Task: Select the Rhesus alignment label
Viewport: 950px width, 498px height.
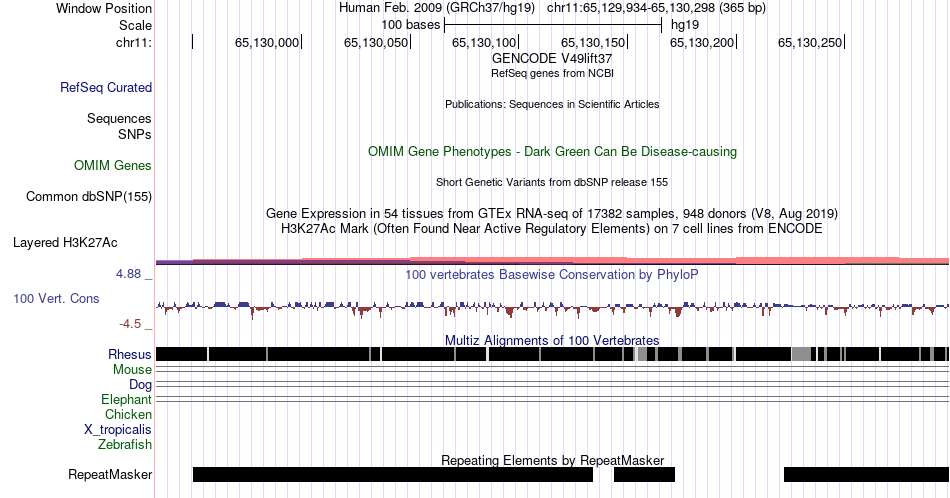Action: coord(129,354)
